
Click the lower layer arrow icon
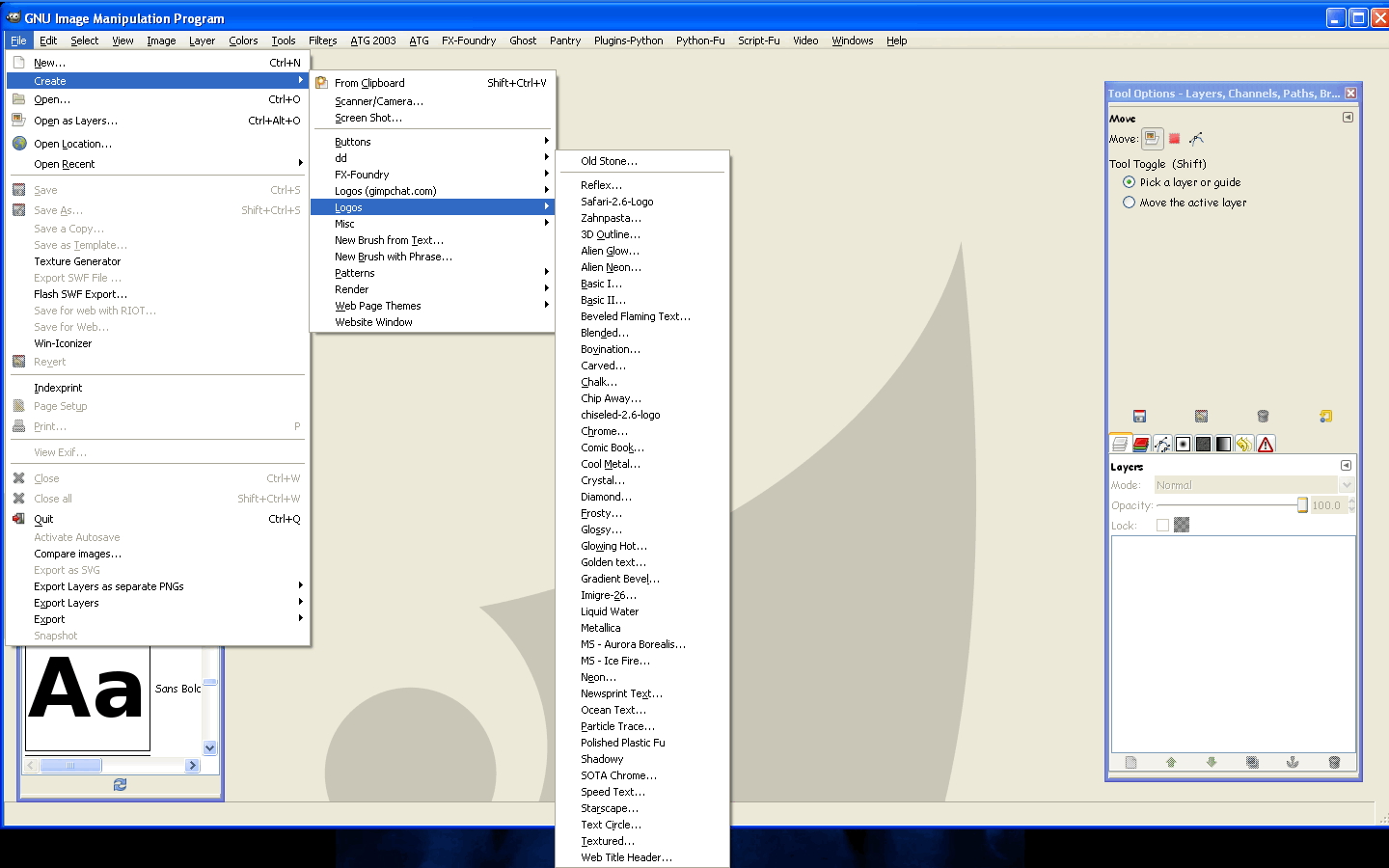[x=1212, y=762]
